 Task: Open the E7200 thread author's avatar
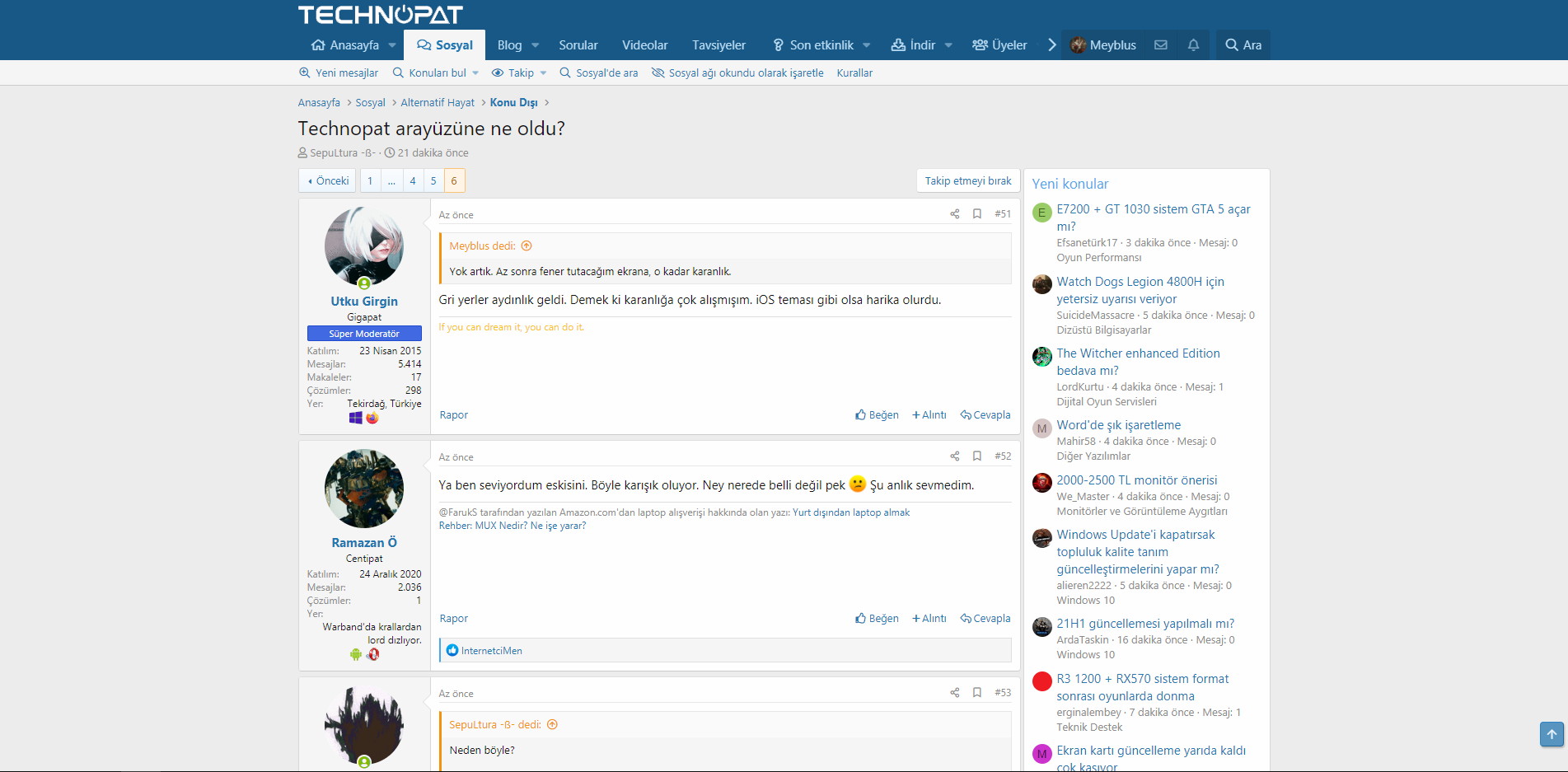(1042, 213)
